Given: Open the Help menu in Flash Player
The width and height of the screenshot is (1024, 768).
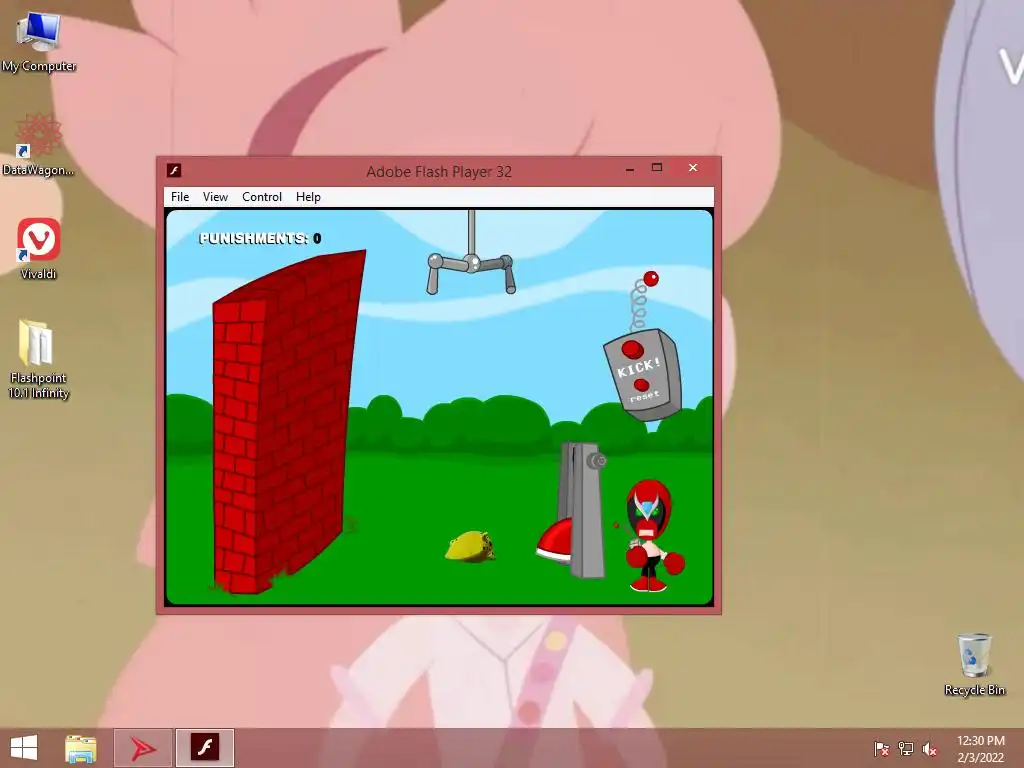Looking at the screenshot, I should pos(308,197).
